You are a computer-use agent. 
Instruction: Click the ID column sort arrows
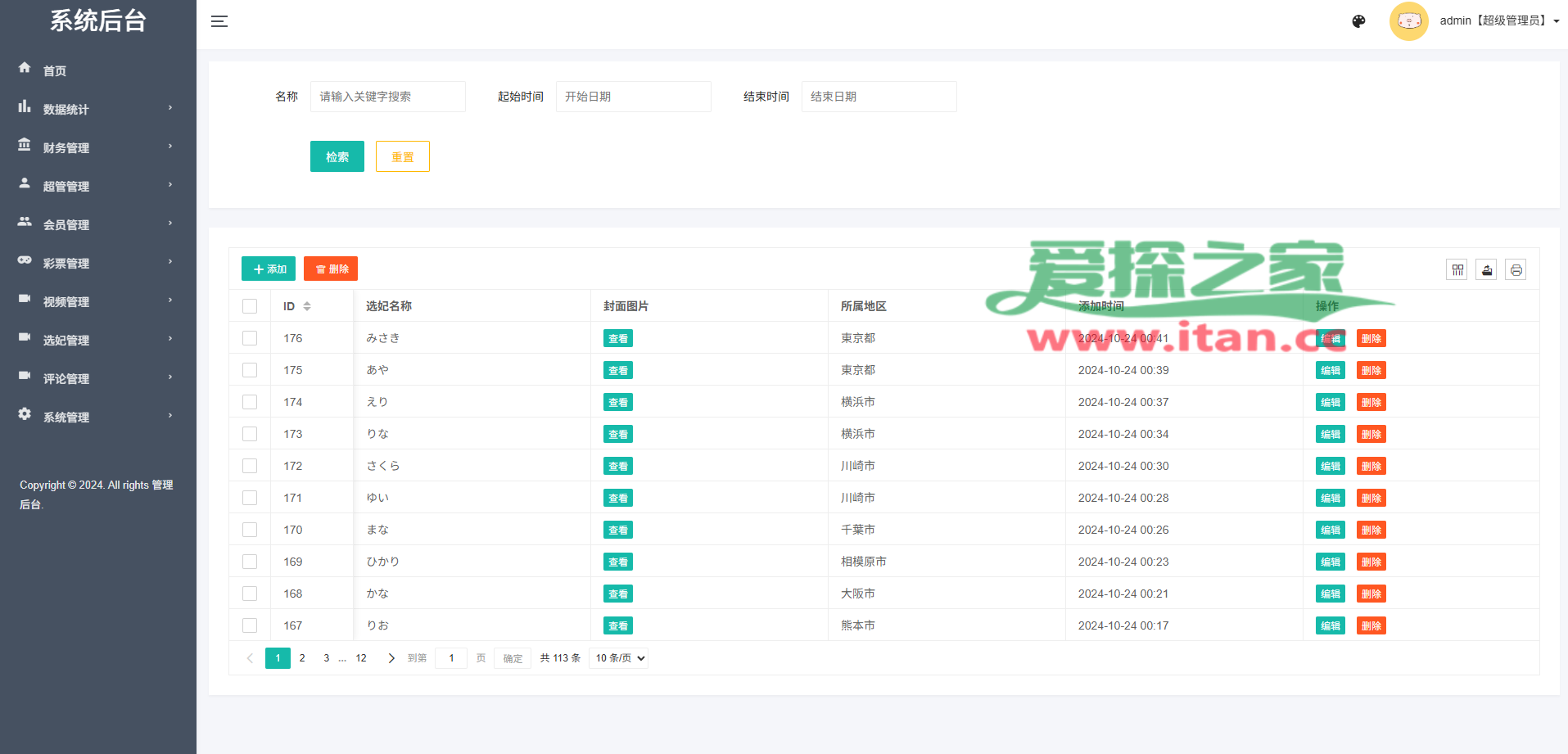point(307,306)
